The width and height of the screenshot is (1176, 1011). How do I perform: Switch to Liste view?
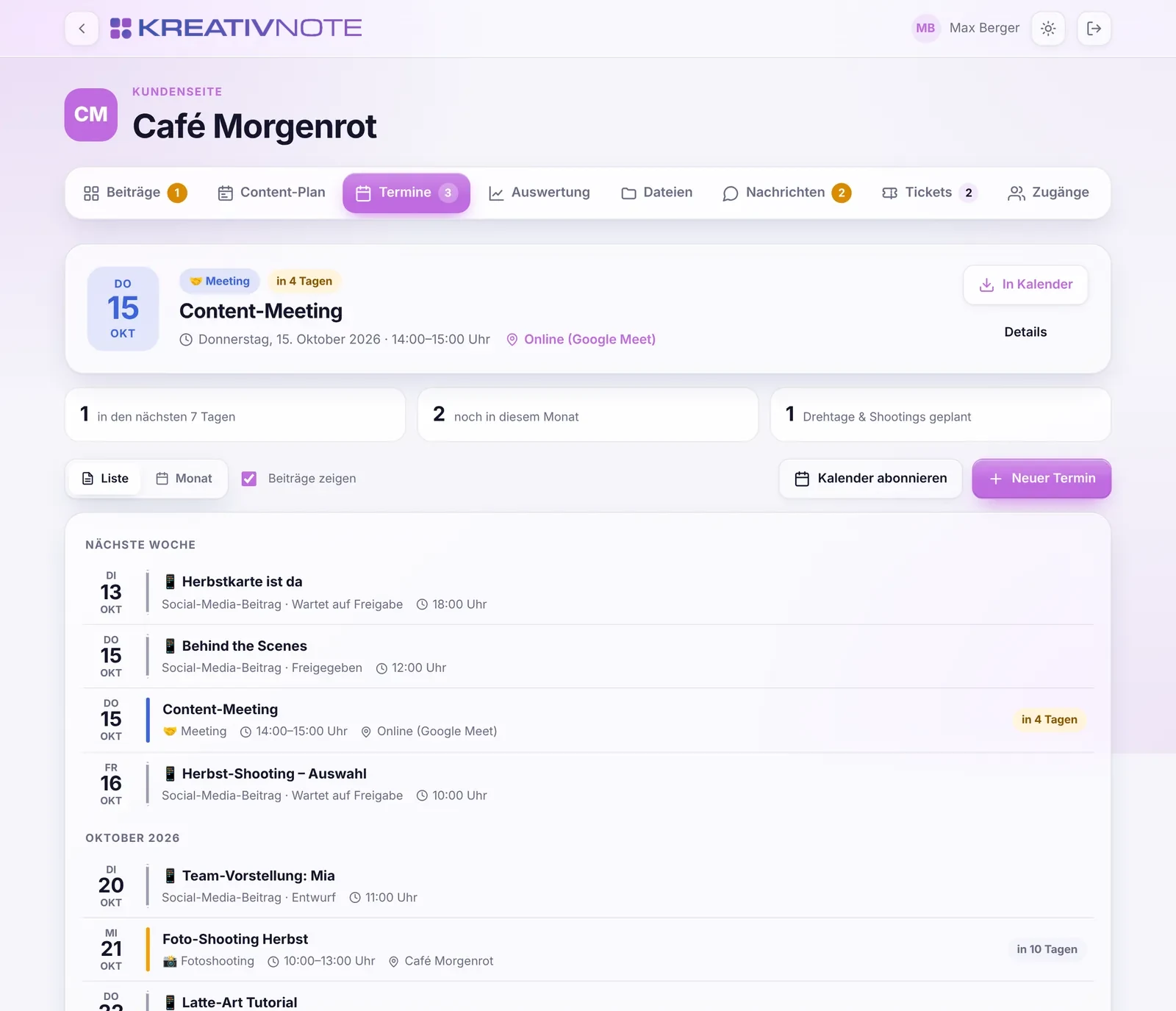coord(105,479)
